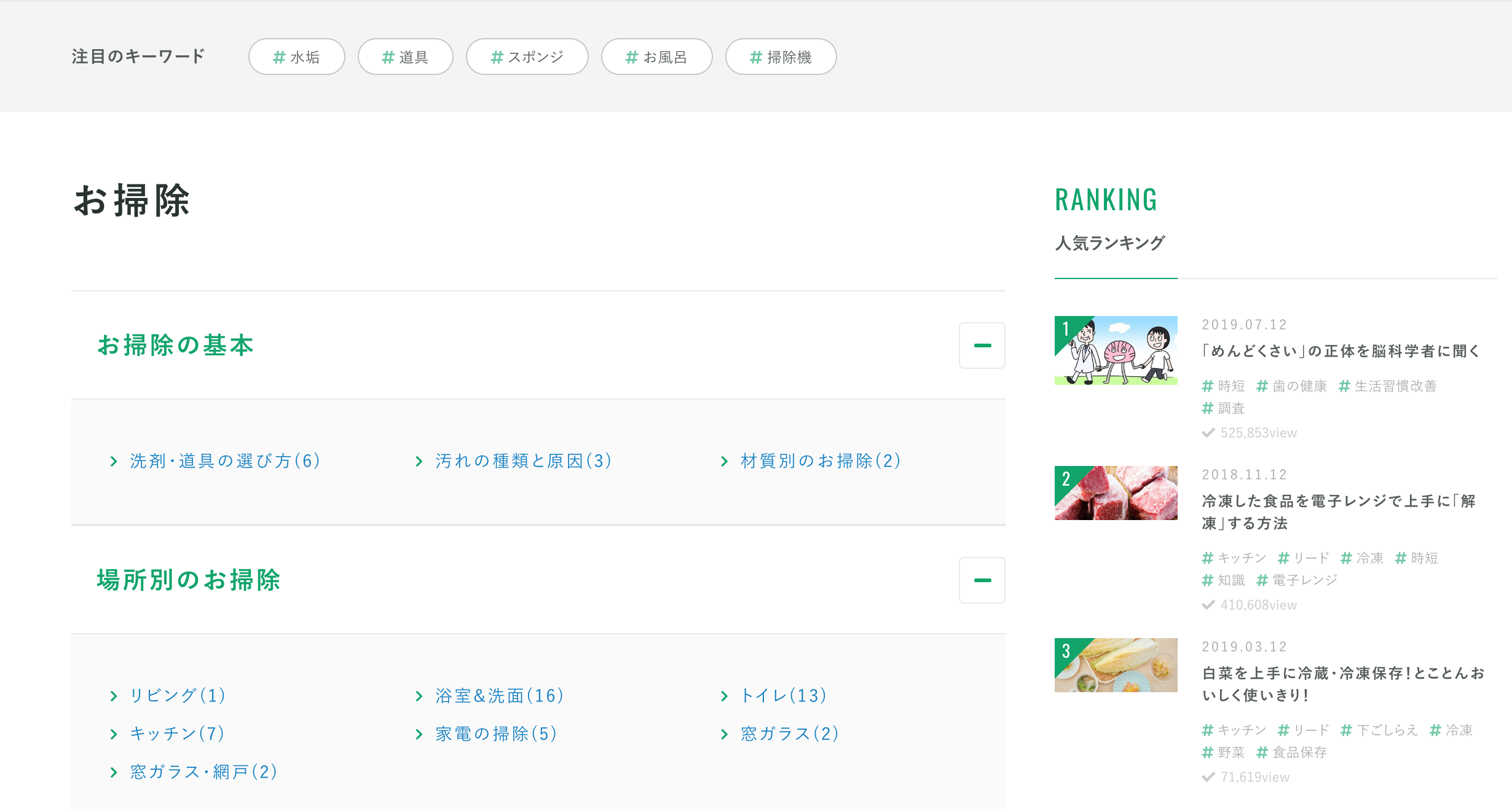Select #リード tag under rank 2 article
This screenshot has width=1512, height=809.
point(1303,558)
